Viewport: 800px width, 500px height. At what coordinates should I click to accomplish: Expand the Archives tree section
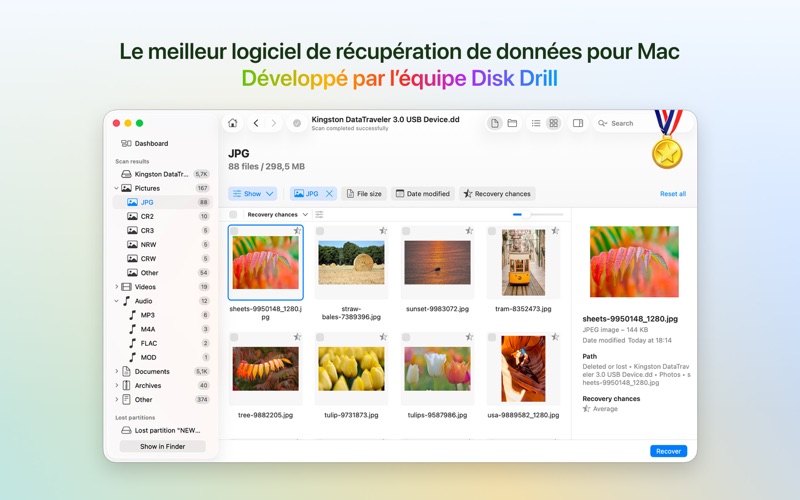[x=116, y=386]
